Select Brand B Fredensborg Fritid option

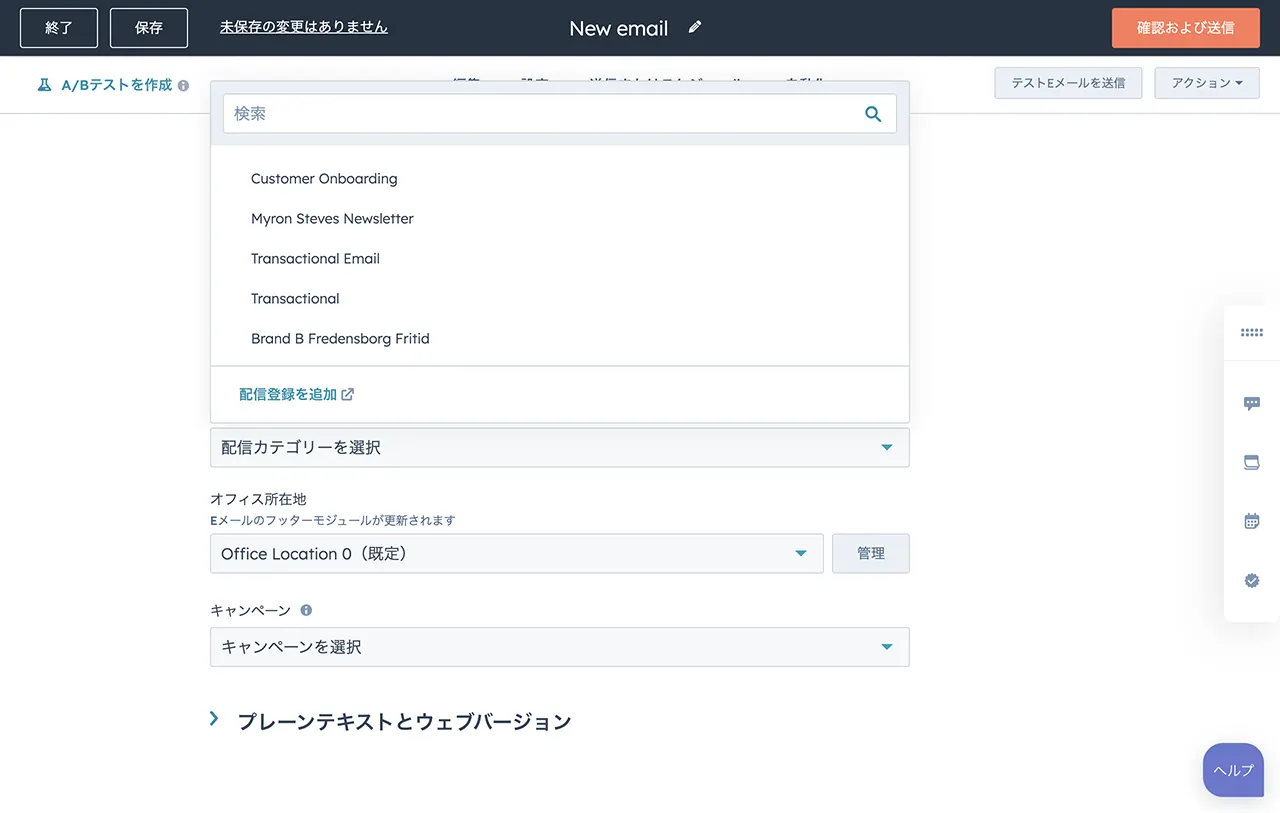click(x=340, y=339)
